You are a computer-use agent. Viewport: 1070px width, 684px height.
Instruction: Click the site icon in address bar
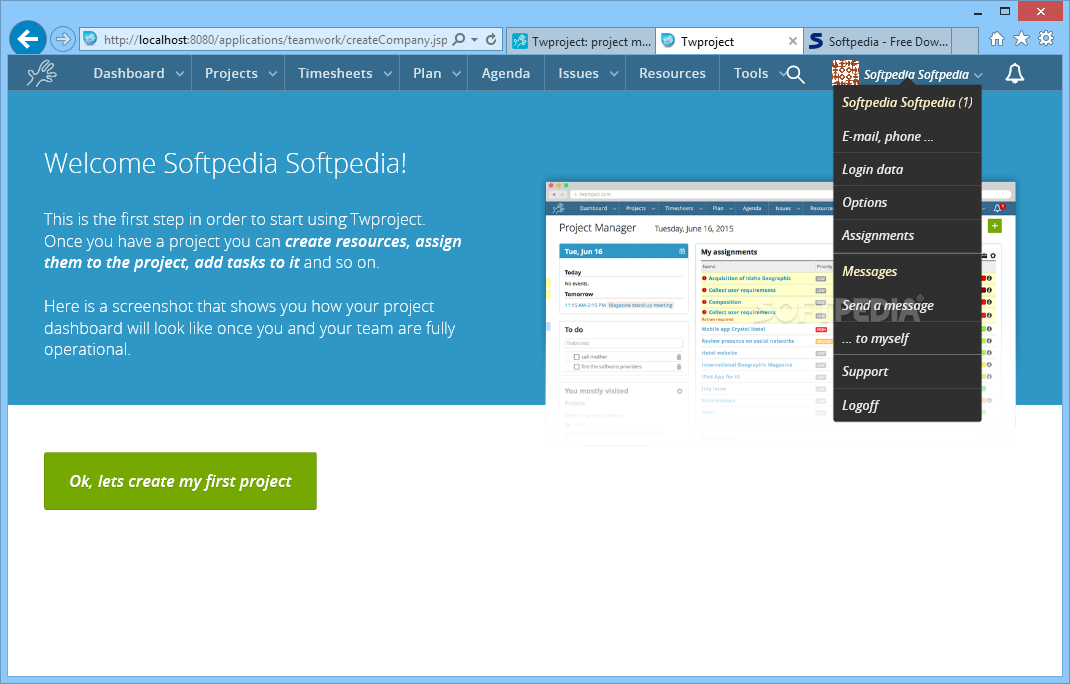point(90,39)
